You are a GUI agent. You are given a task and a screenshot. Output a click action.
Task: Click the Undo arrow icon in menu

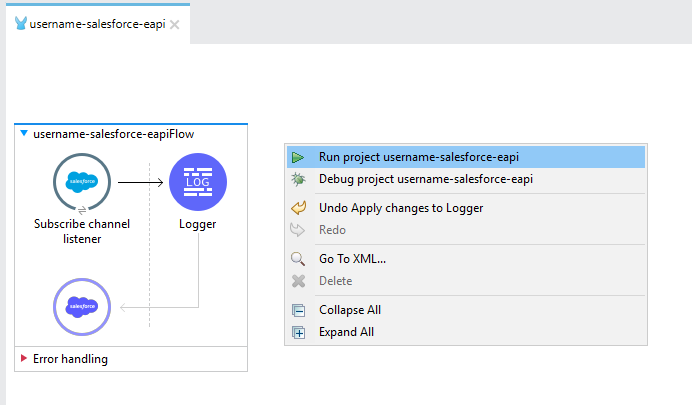[297, 208]
